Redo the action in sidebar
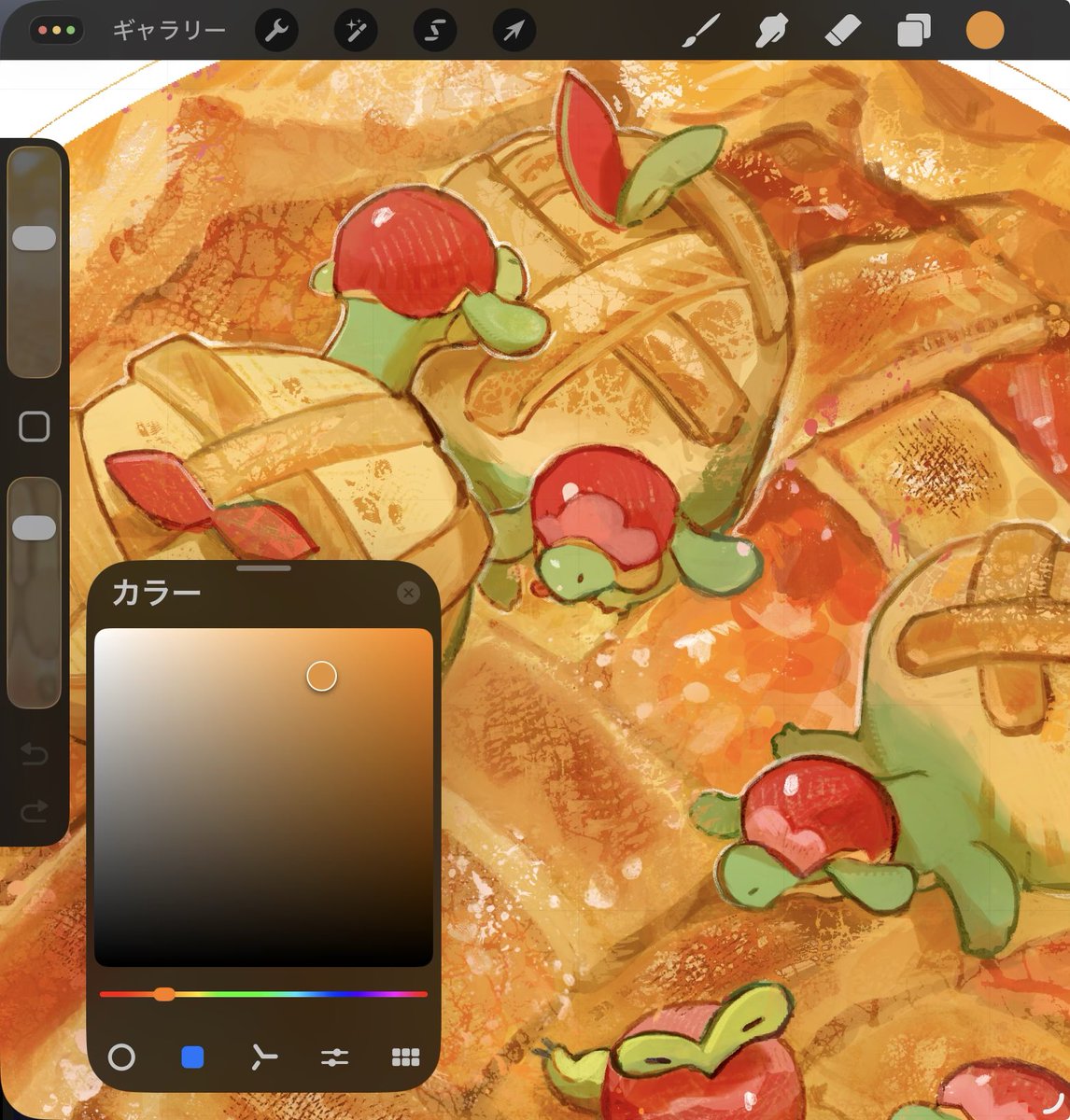 point(35,811)
